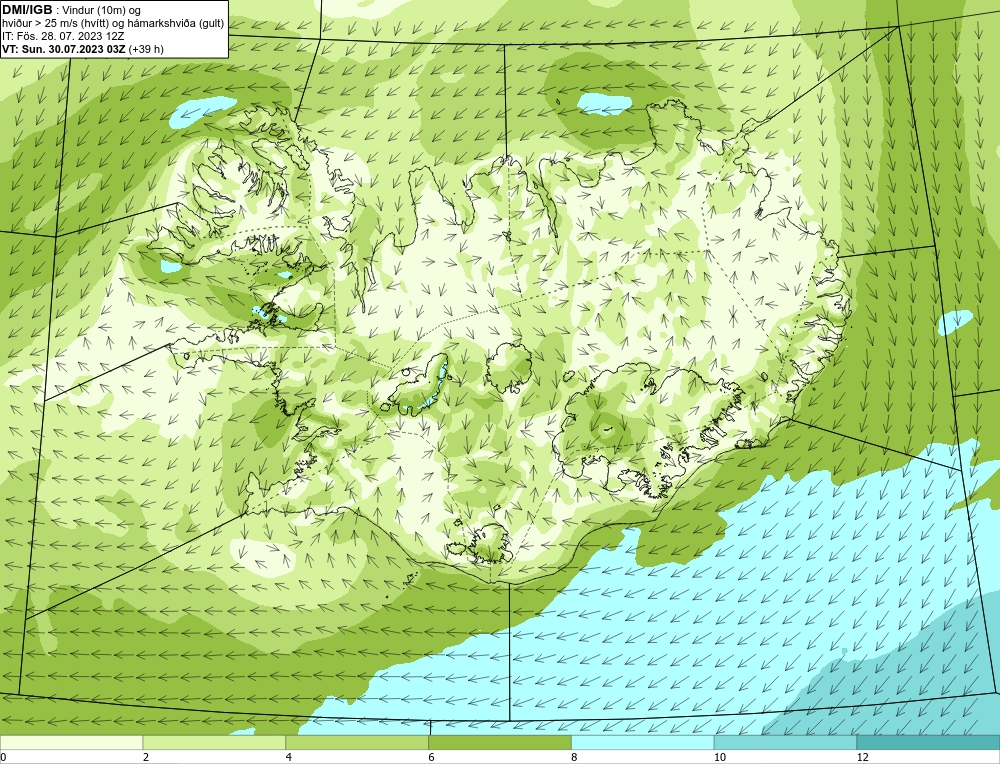Image resolution: width=1000 pixels, height=764 pixels.
Task: Select the 0–2 m/s pale color swatch
Action: (71, 742)
